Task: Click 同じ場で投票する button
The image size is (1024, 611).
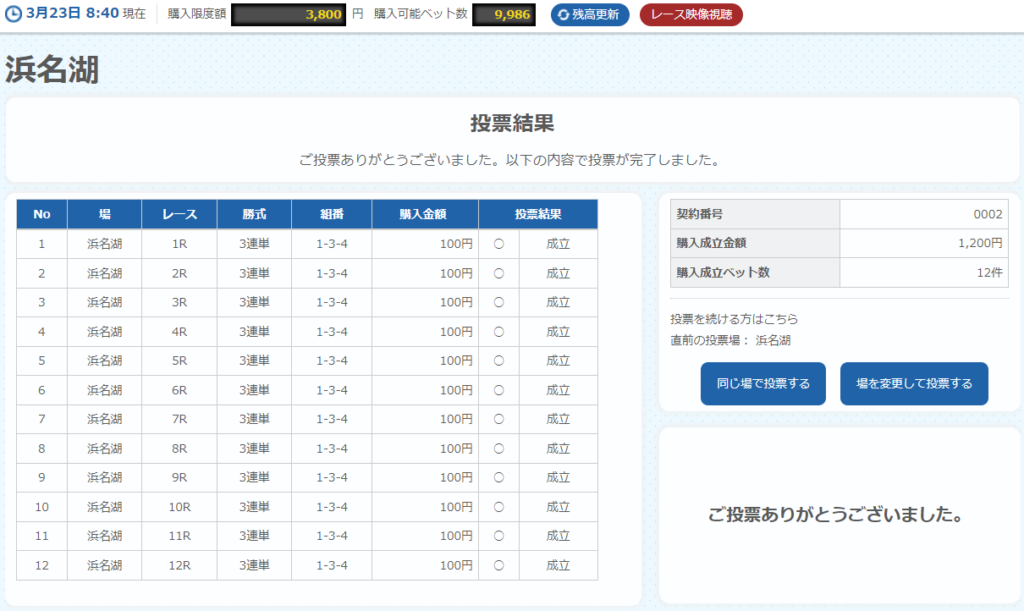Action: pyautogui.click(x=763, y=383)
